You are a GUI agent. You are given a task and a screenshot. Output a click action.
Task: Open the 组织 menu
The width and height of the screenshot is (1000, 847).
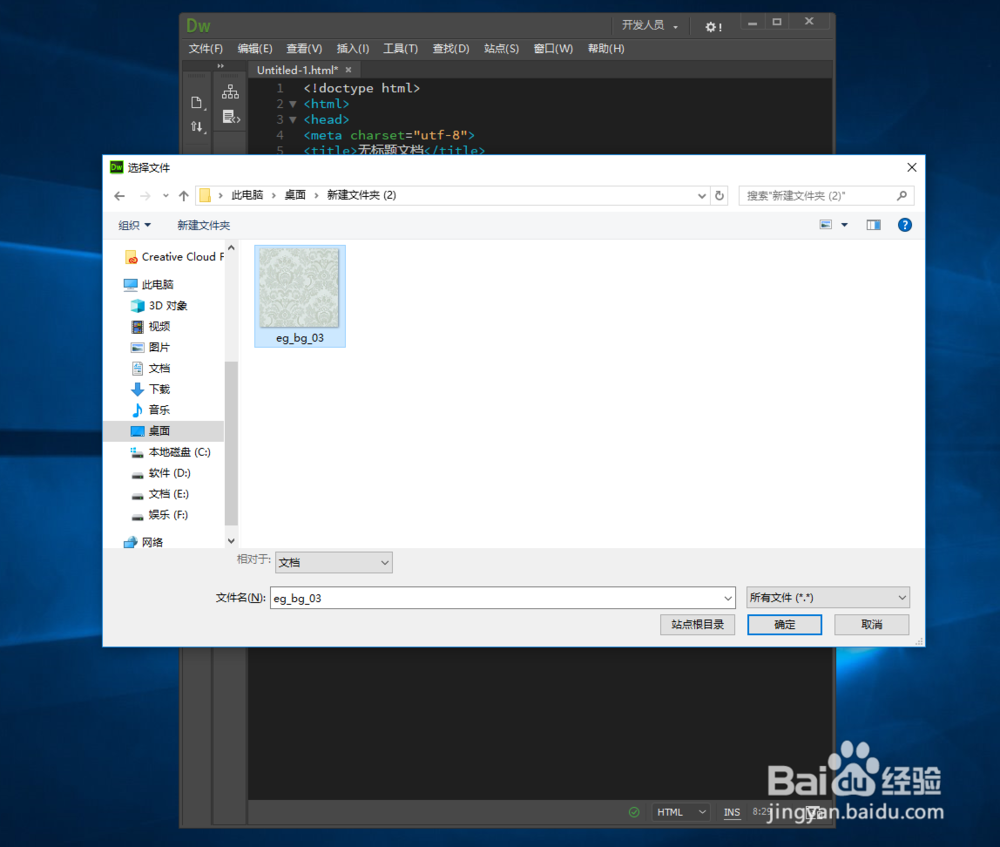click(x=135, y=225)
